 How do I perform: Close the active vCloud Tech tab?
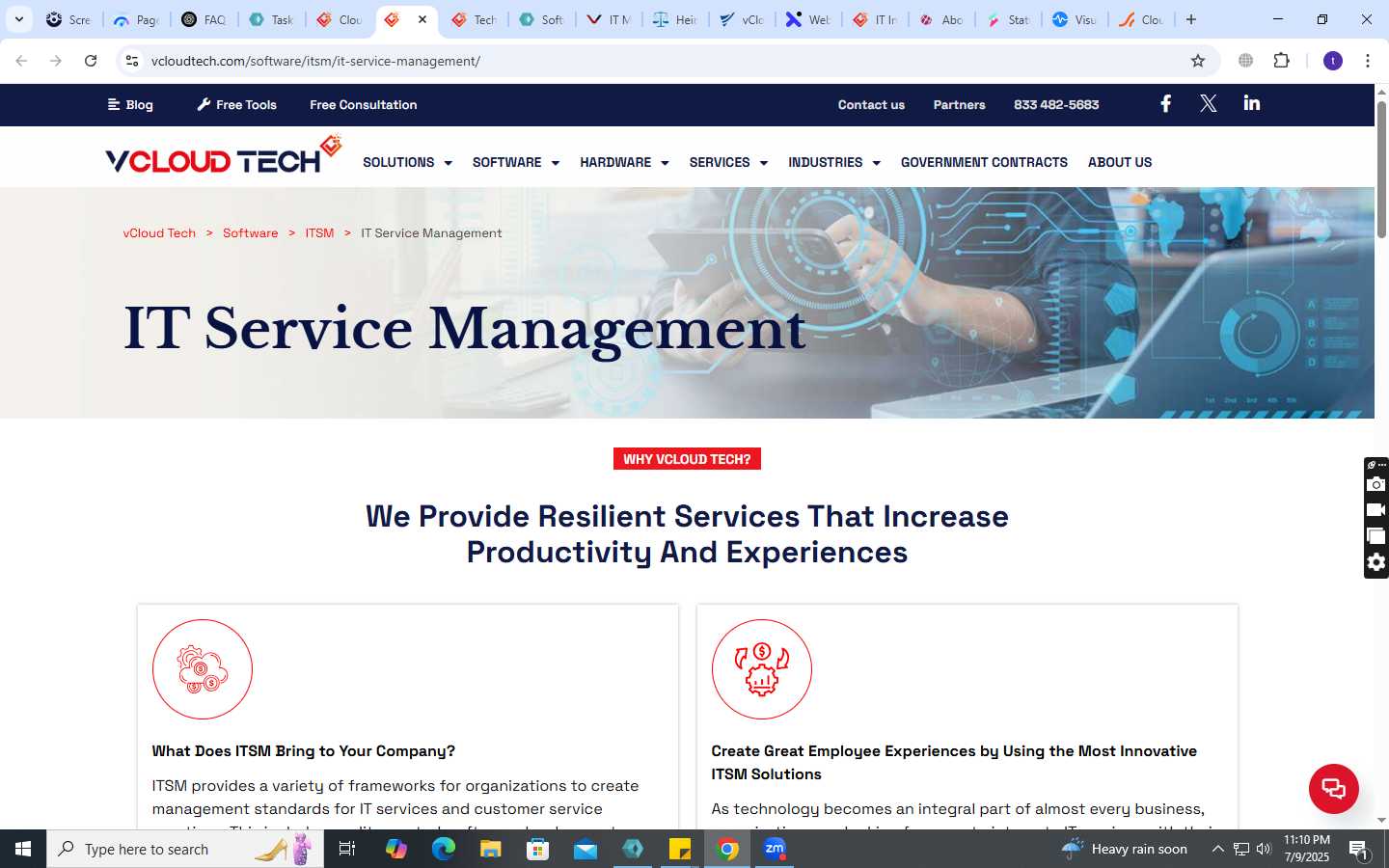pyautogui.click(x=422, y=19)
